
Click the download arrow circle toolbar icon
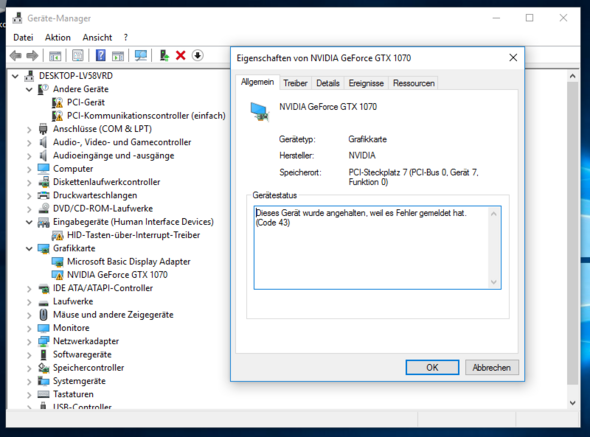click(198, 56)
